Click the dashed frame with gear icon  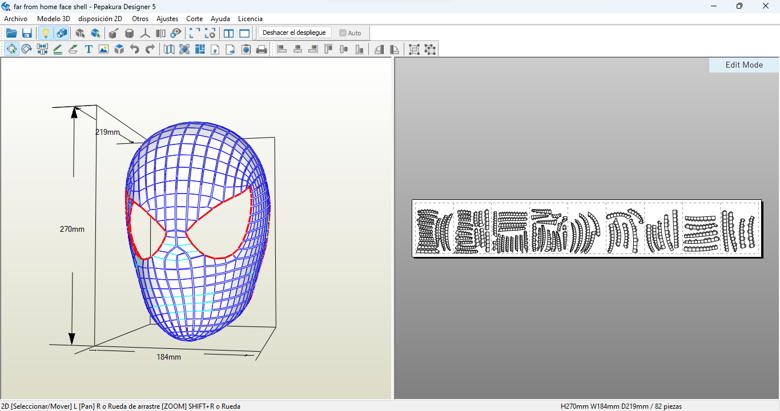tap(210, 33)
